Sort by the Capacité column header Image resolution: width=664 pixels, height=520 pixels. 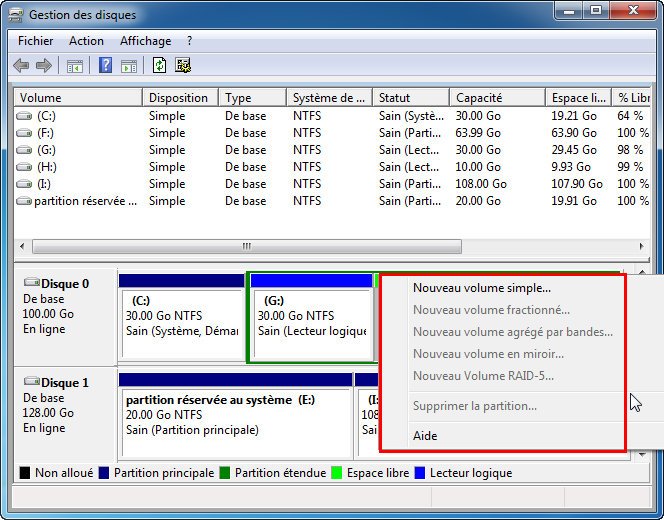coord(497,98)
